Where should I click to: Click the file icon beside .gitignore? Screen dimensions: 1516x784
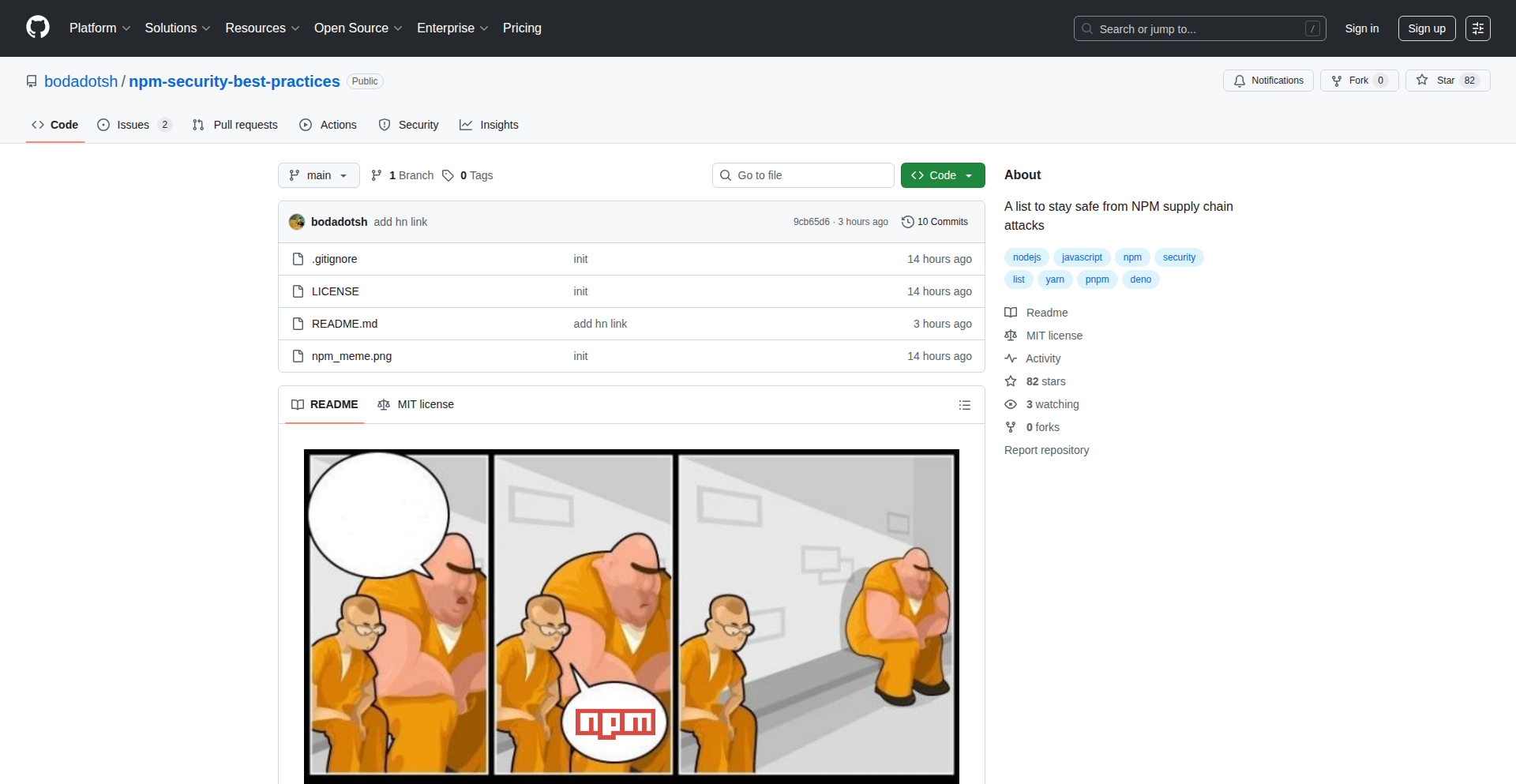[x=298, y=259]
